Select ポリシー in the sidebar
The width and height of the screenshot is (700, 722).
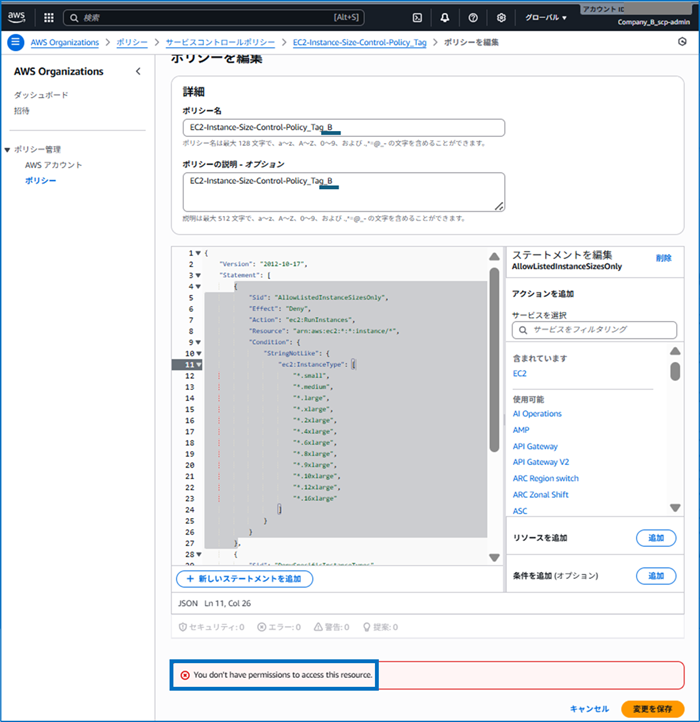coord(41,180)
